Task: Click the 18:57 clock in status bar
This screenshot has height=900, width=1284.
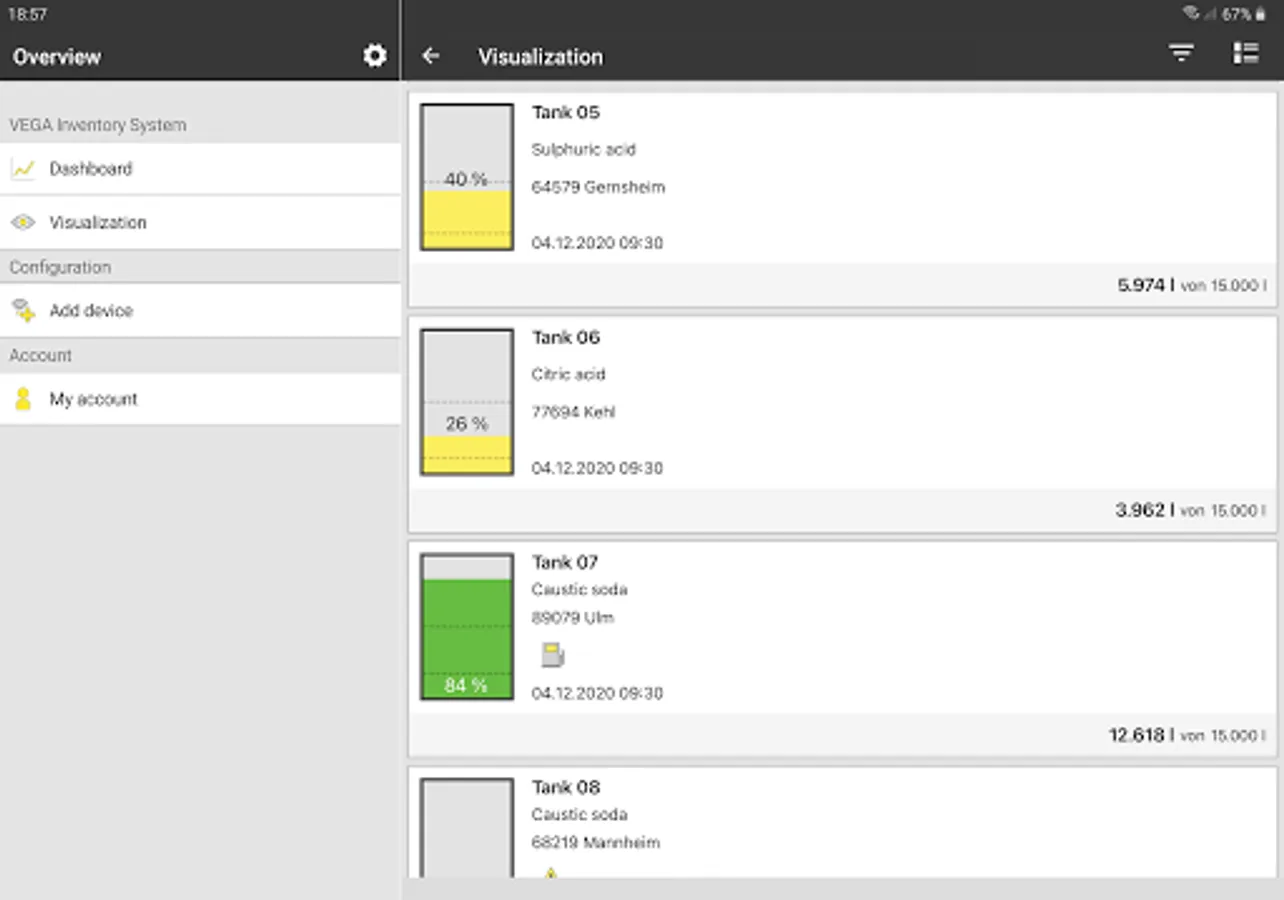Action: click(27, 14)
